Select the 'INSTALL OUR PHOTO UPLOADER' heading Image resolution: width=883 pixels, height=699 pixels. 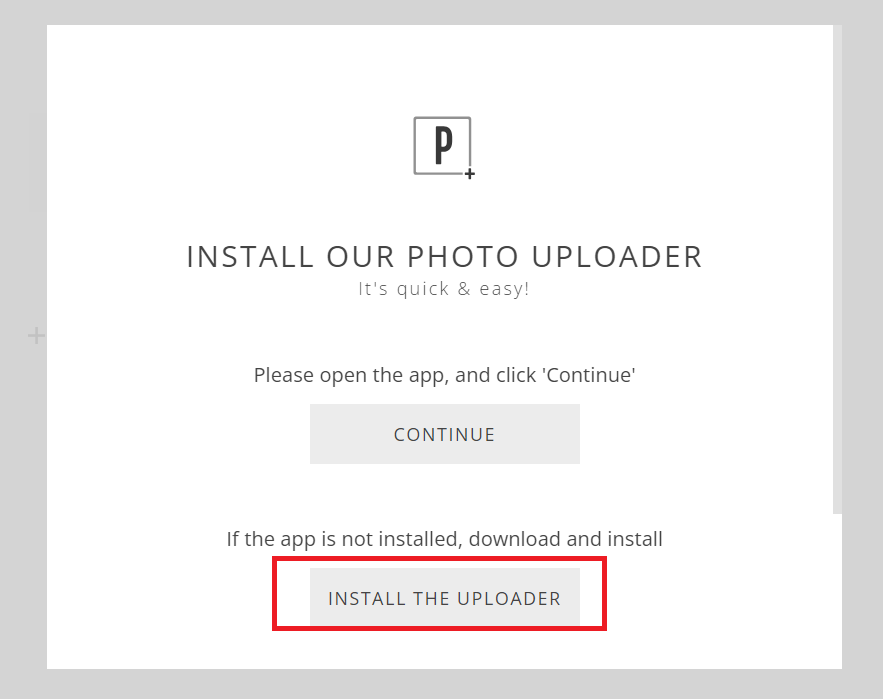pyautogui.click(x=443, y=256)
